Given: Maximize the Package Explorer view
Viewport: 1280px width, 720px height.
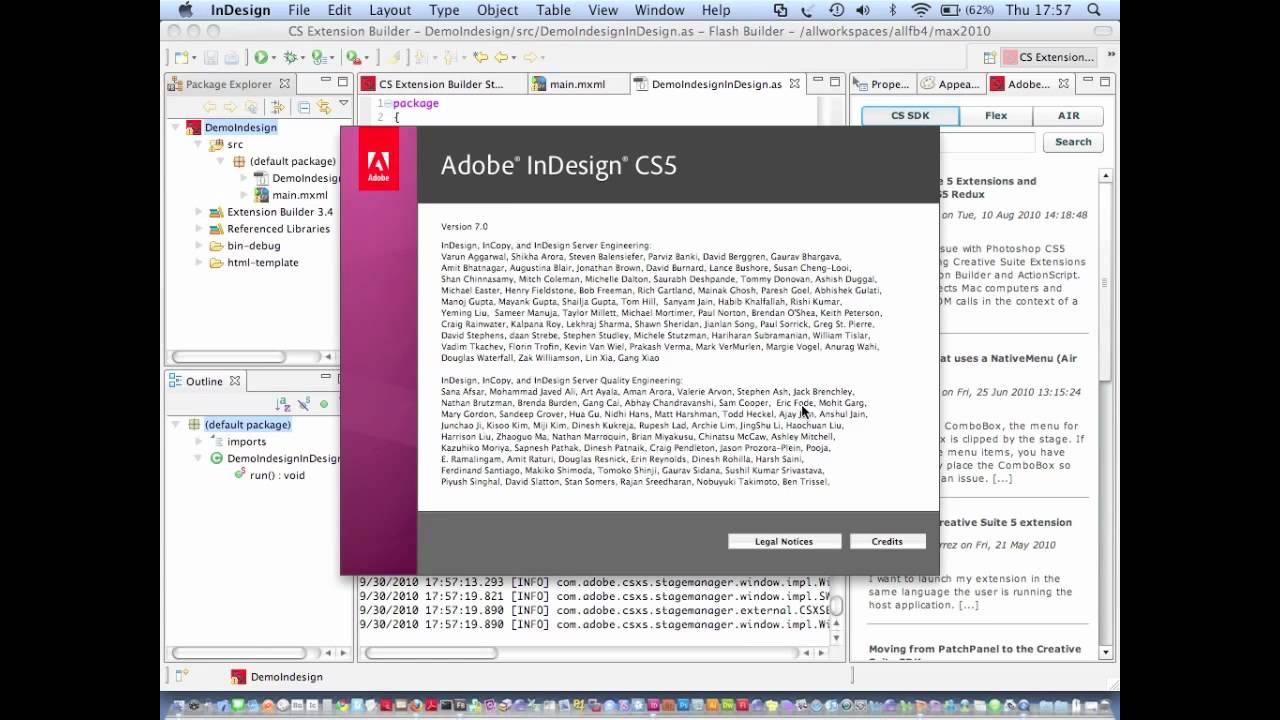Looking at the screenshot, I should (343, 80).
